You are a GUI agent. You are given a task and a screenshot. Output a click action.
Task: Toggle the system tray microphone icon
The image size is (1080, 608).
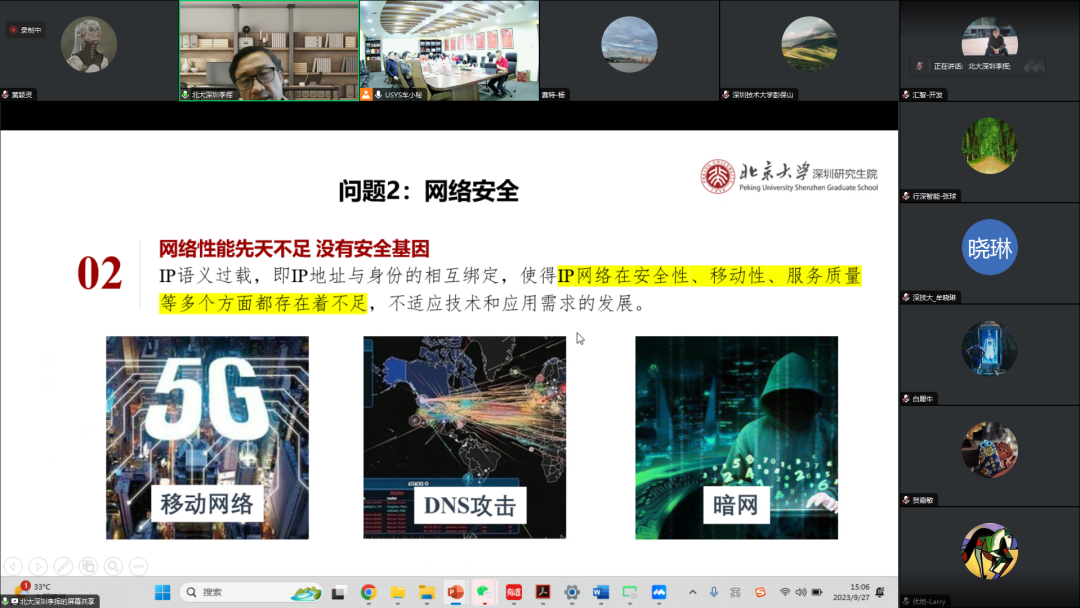(x=714, y=592)
